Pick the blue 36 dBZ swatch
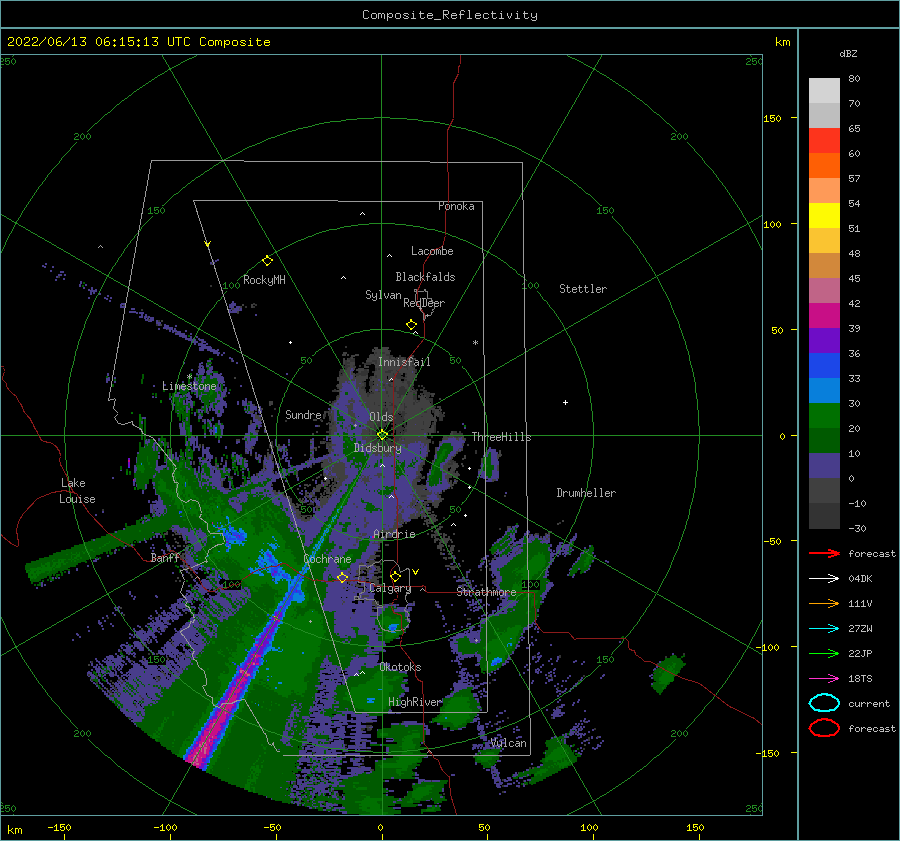The width and height of the screenshot is (900, 841). [824, 365]
